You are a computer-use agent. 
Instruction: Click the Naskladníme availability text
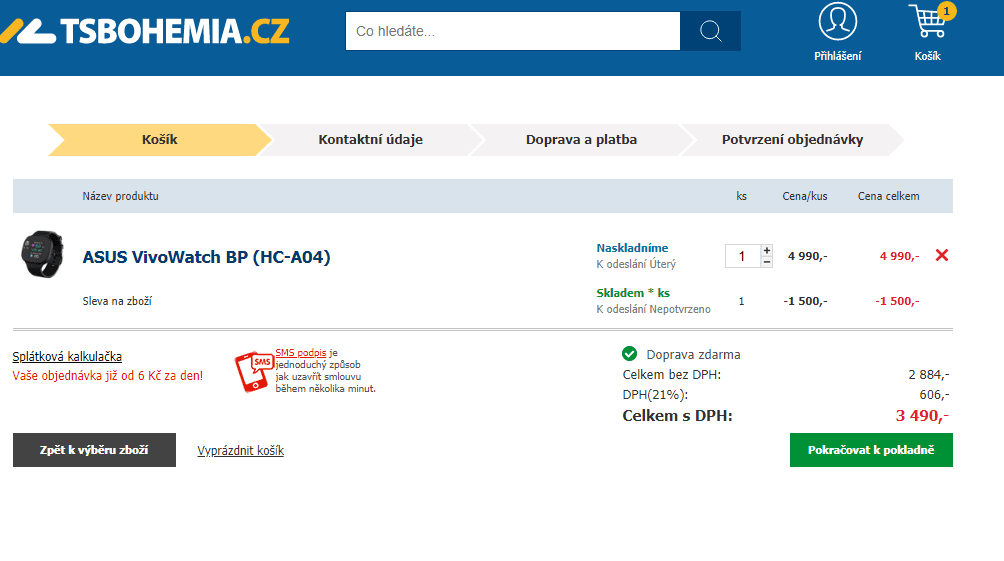(632, 248)
